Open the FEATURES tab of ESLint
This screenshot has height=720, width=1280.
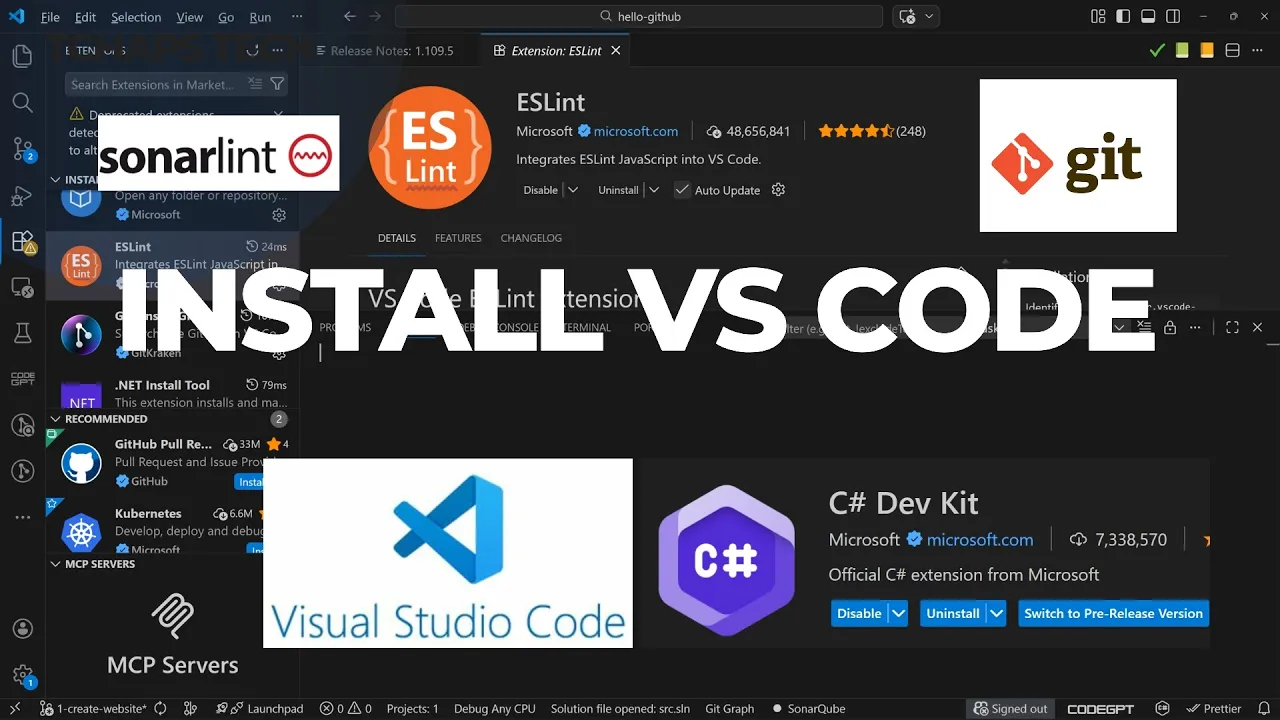click(x=458, y=238)
